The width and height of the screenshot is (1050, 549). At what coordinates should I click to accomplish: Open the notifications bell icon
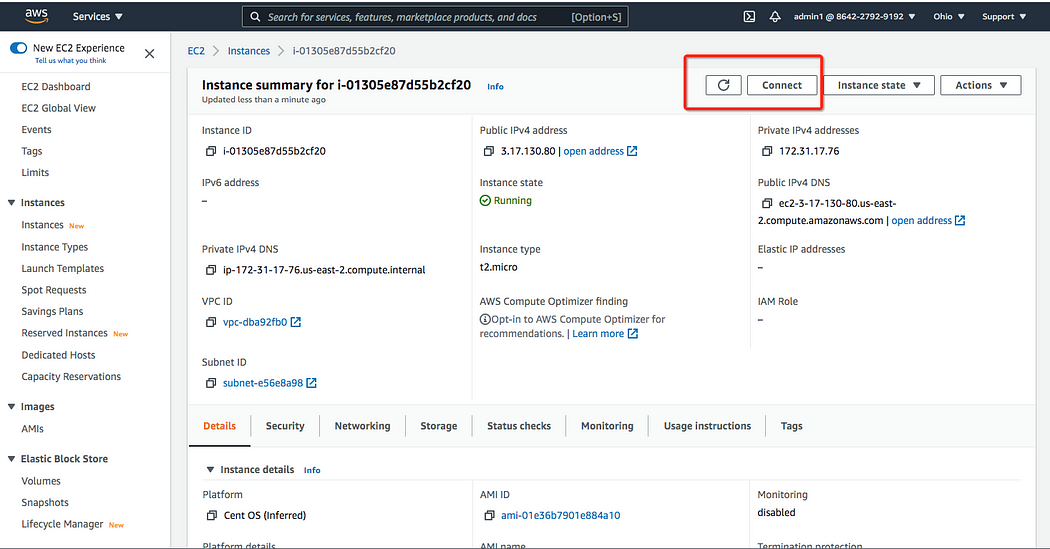775,17
